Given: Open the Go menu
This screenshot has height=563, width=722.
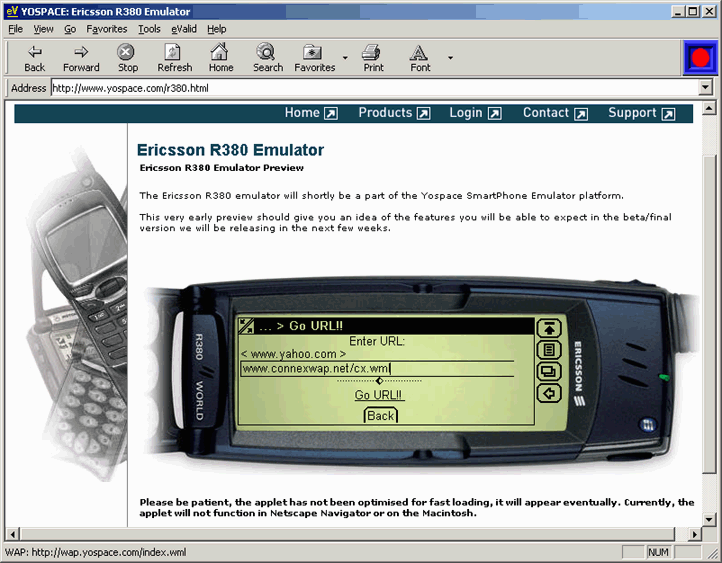Looking at the screenshot, I should pyautogui.click(x=70, y=29).
